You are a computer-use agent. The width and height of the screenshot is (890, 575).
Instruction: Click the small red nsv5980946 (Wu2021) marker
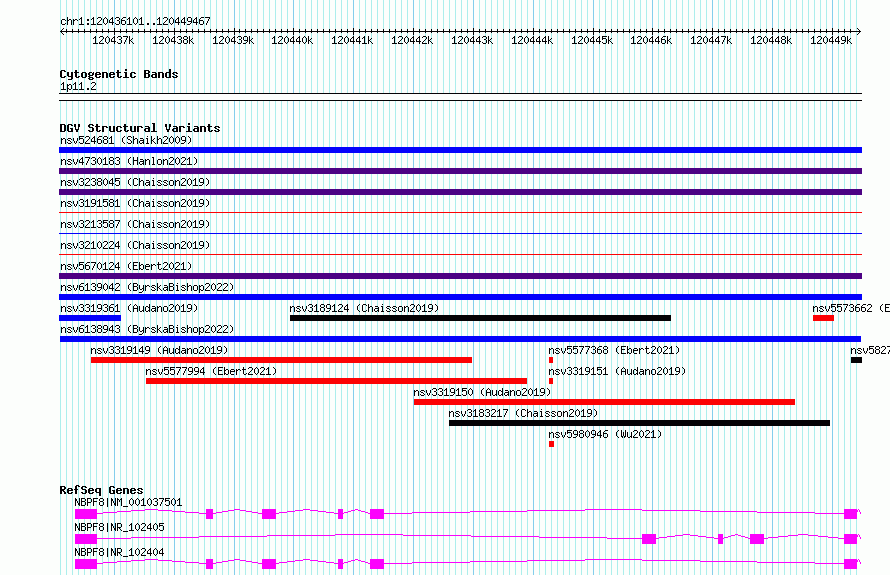[x=551, y=444]
